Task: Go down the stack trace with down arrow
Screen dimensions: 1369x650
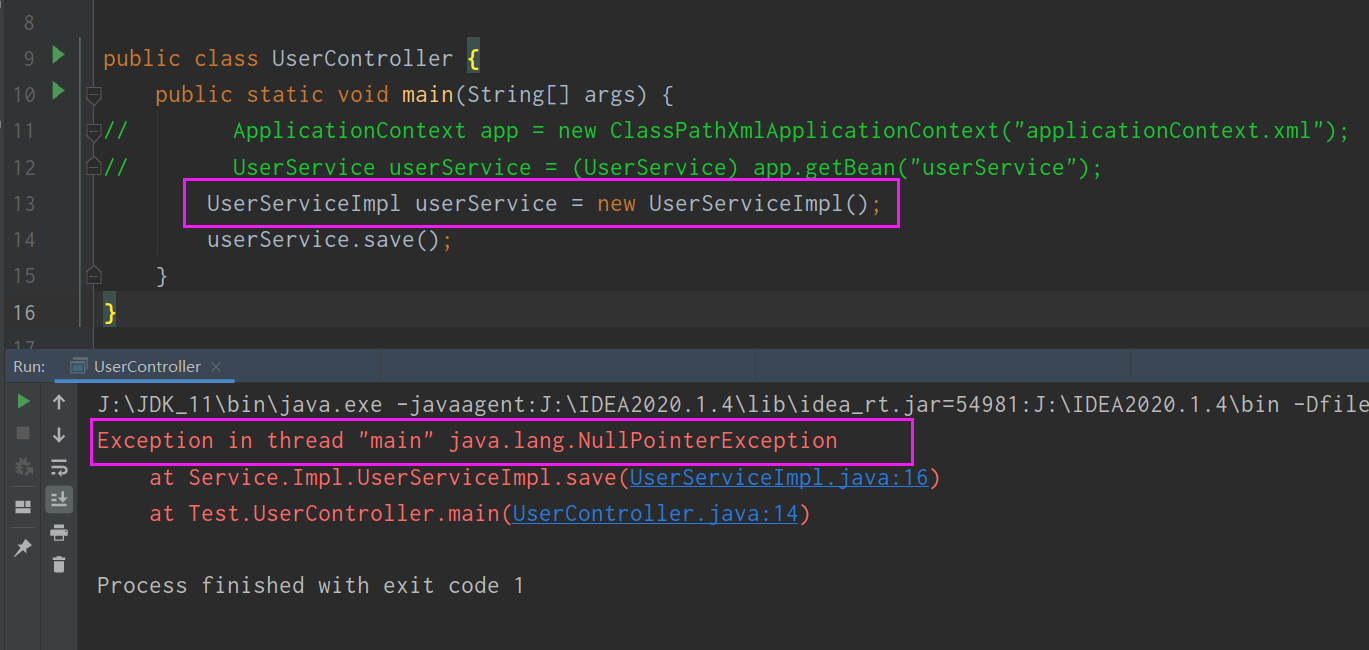Action: (x=59, y=434)
